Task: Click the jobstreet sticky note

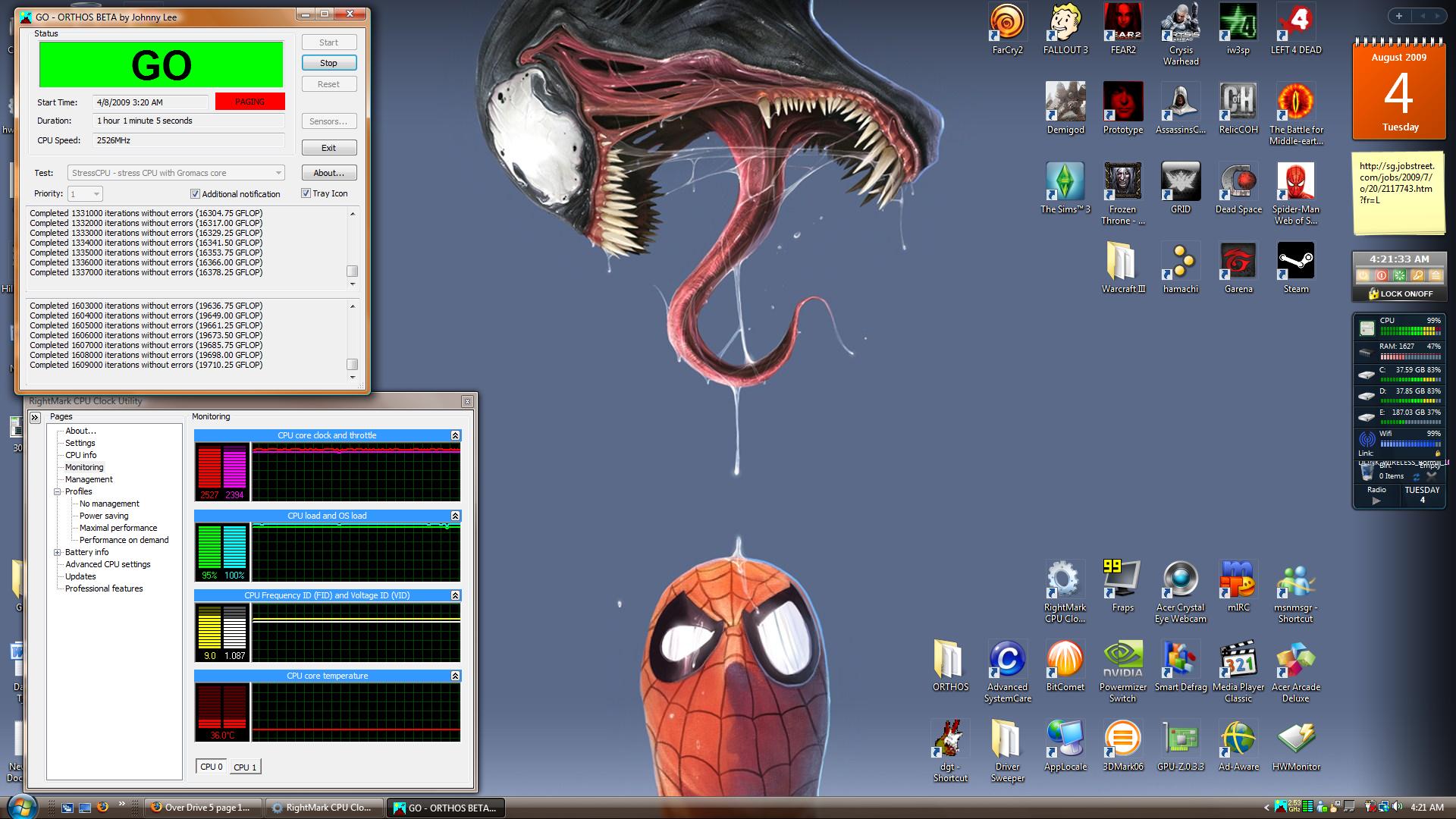Action: (1398, 195)
